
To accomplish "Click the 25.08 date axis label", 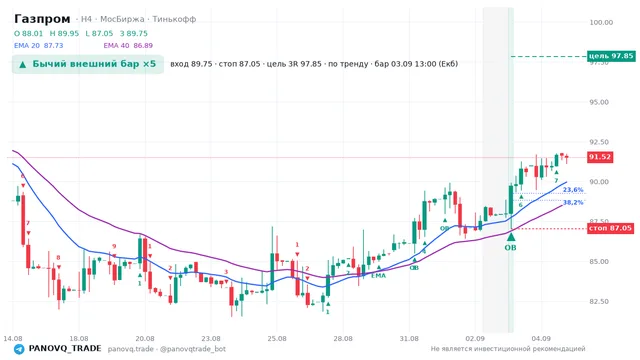I will [277, 339].
